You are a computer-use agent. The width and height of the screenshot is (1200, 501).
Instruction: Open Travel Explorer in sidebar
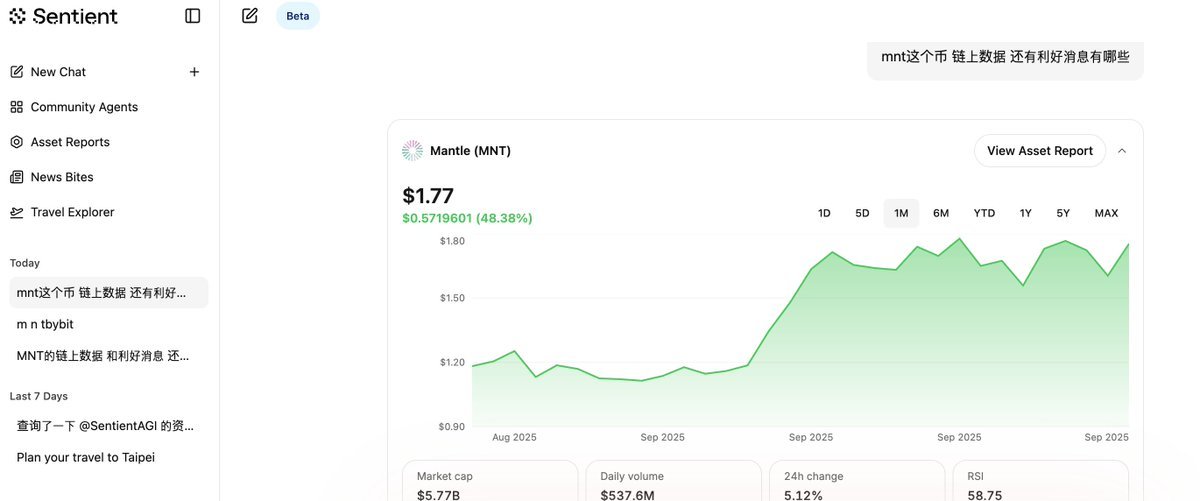[72, 212]
